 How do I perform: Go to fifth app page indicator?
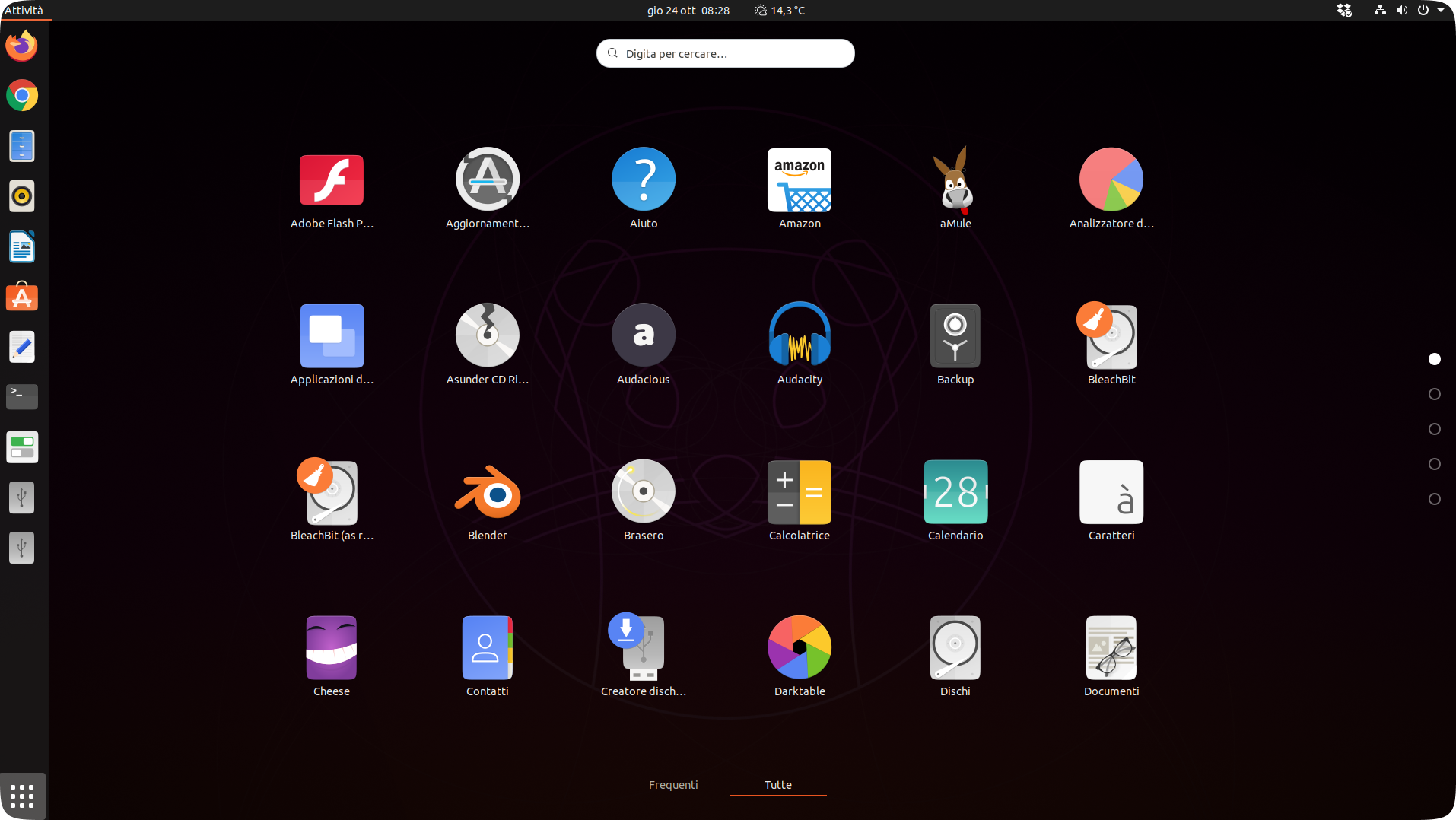click(1435, 499)
